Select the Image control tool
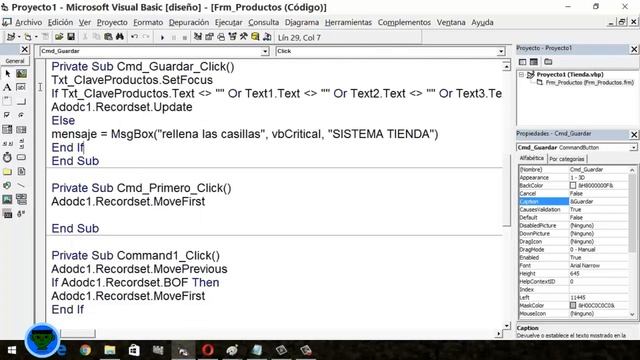The image size is (640, 360). pos(7,199)
